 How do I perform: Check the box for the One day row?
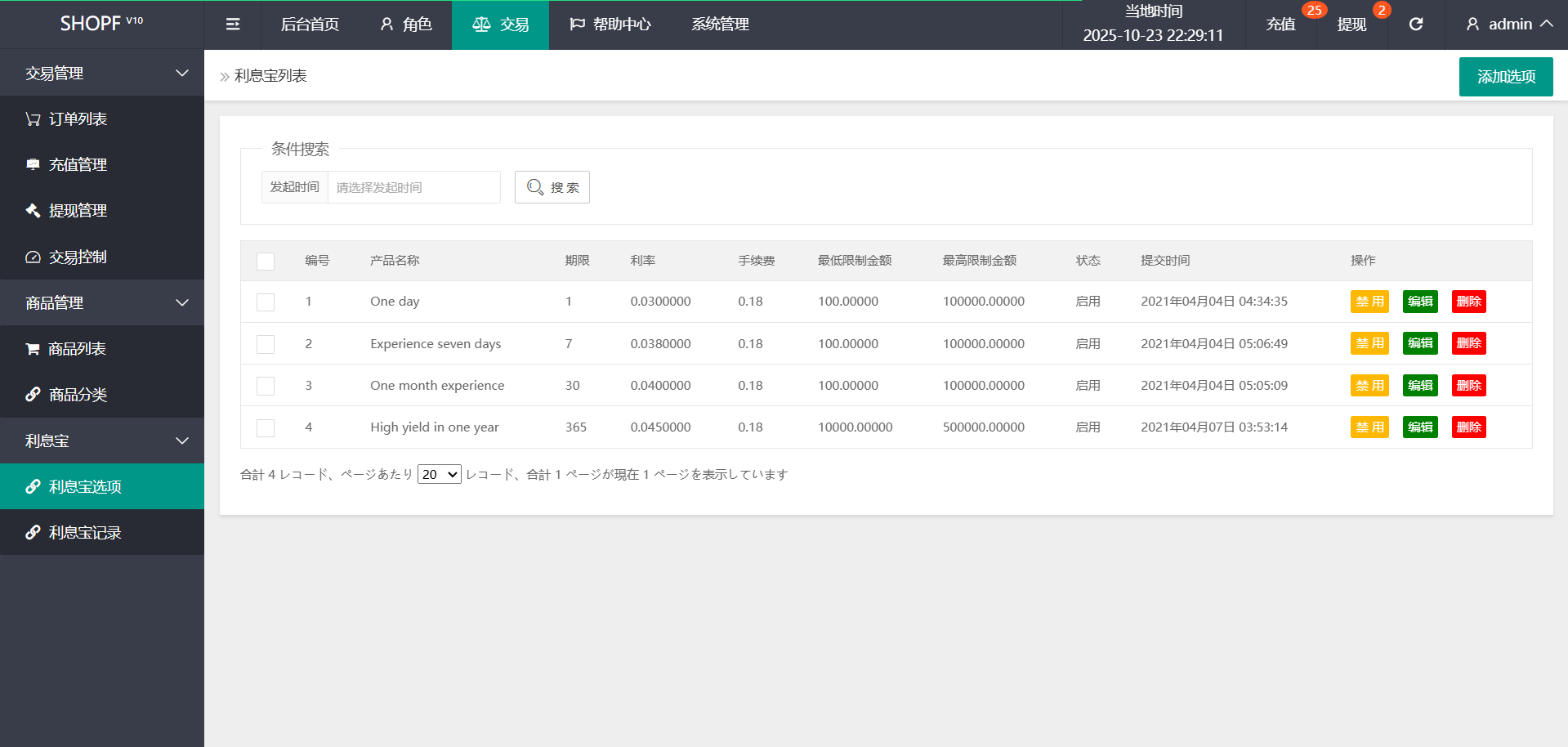coord(266,302)
